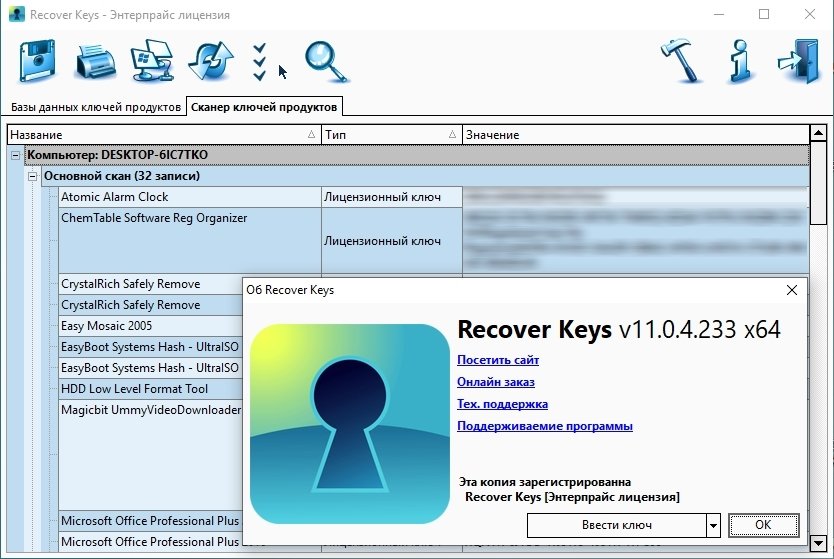This screenshot has width=834, height=559.
Task: Minimize the Recover Keys window
Action: coord(719,14)
